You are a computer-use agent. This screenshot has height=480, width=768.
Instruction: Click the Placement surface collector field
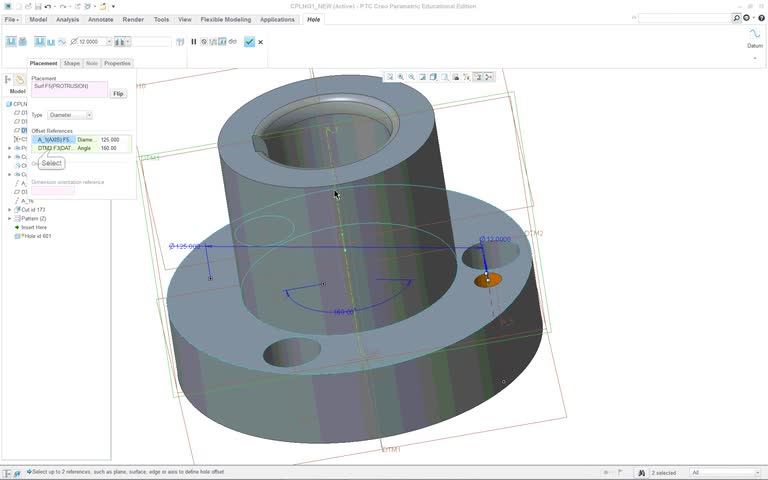[70, 90]
